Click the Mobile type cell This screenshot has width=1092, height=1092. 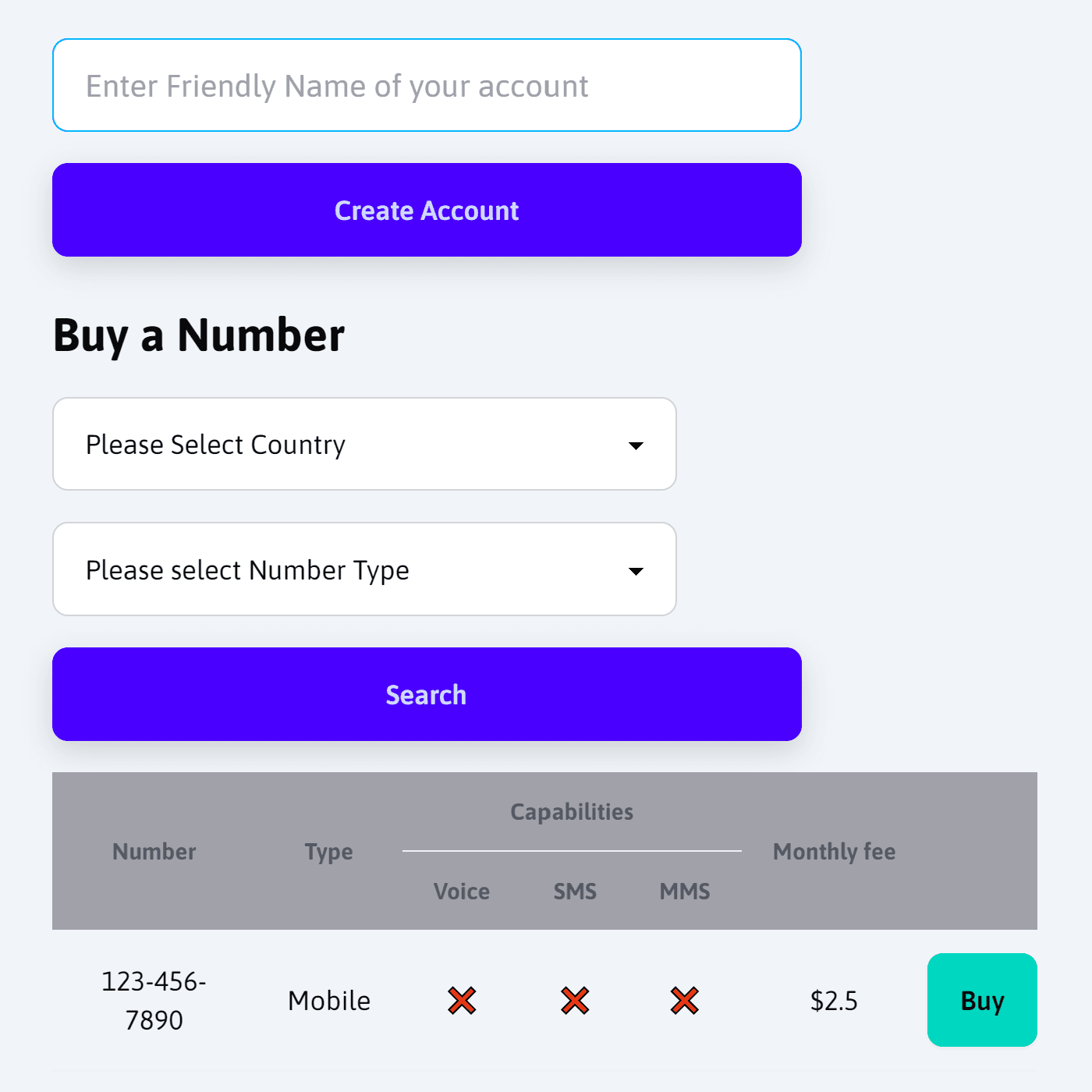point(329,1000)
